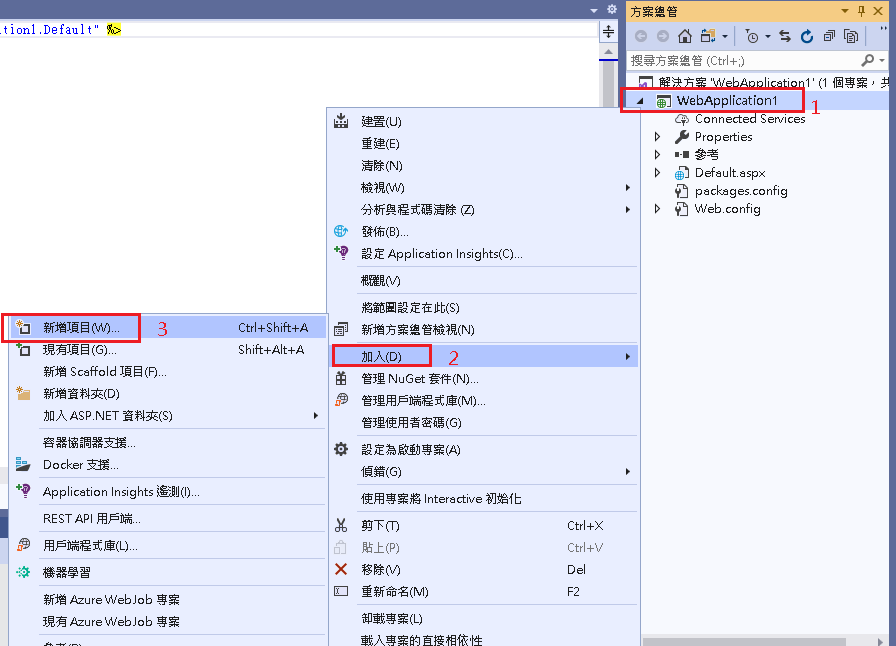Open the 分析與程式碼清除 (Z) submenu
The height and width of the screenshot is (646, 896).
[x=484, y=210]
